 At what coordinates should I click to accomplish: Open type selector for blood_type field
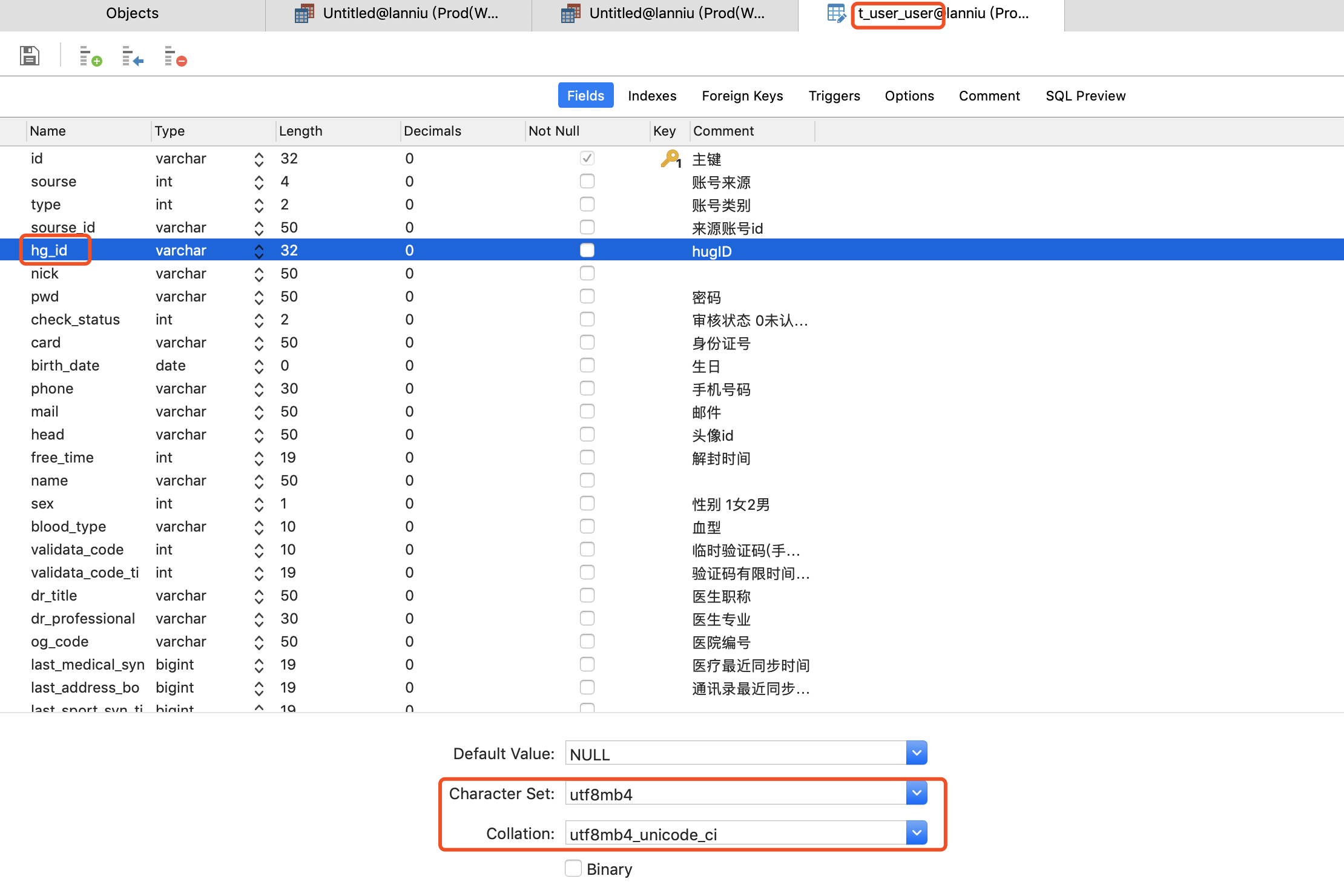259,527
